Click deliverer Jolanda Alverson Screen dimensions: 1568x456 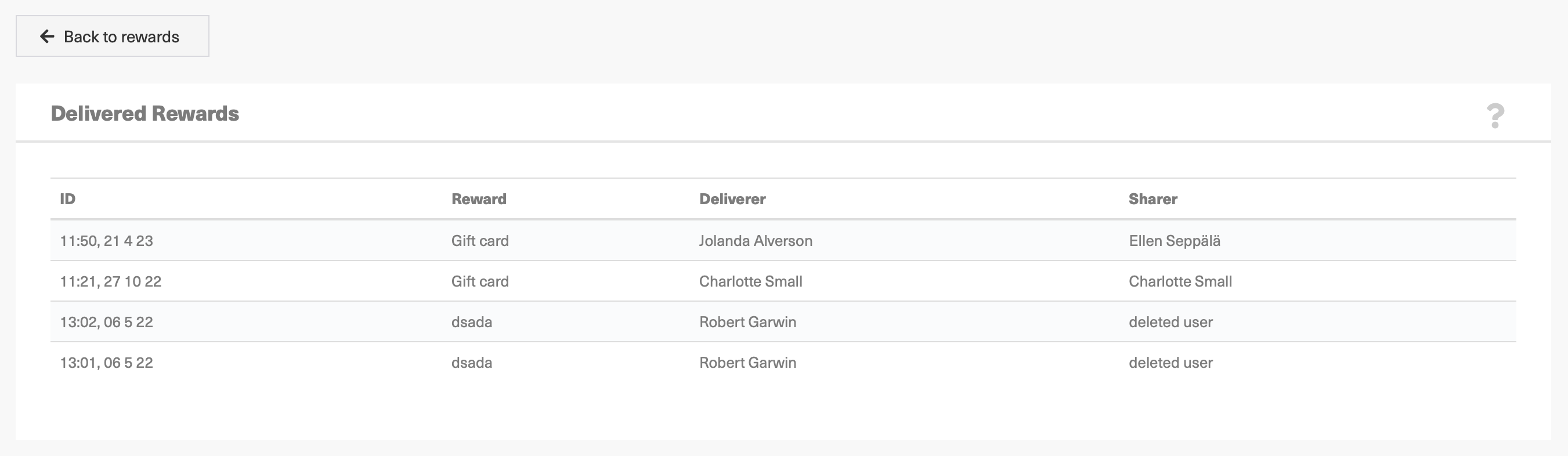pos(756,241)
